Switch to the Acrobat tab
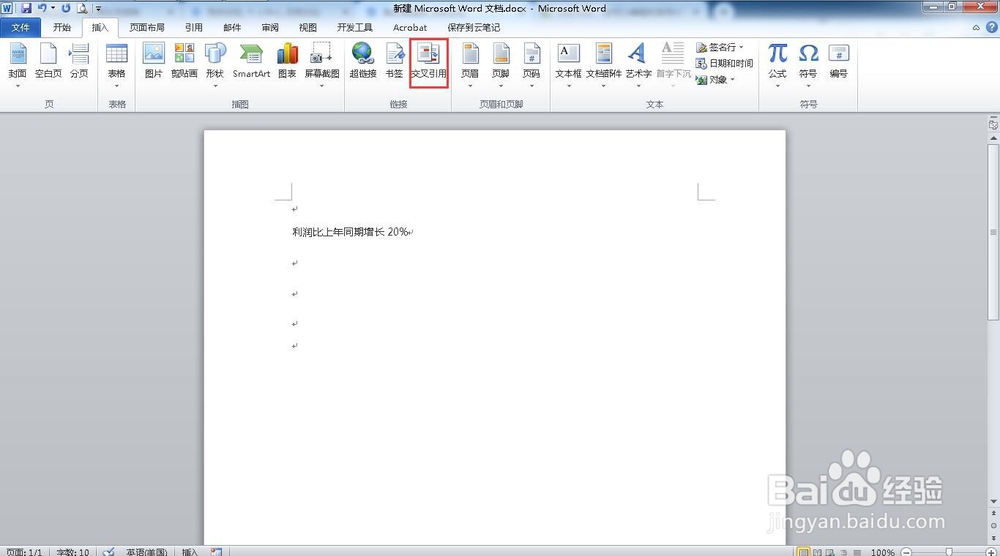Screen dimensions: 1000x556 click(410, 27)
